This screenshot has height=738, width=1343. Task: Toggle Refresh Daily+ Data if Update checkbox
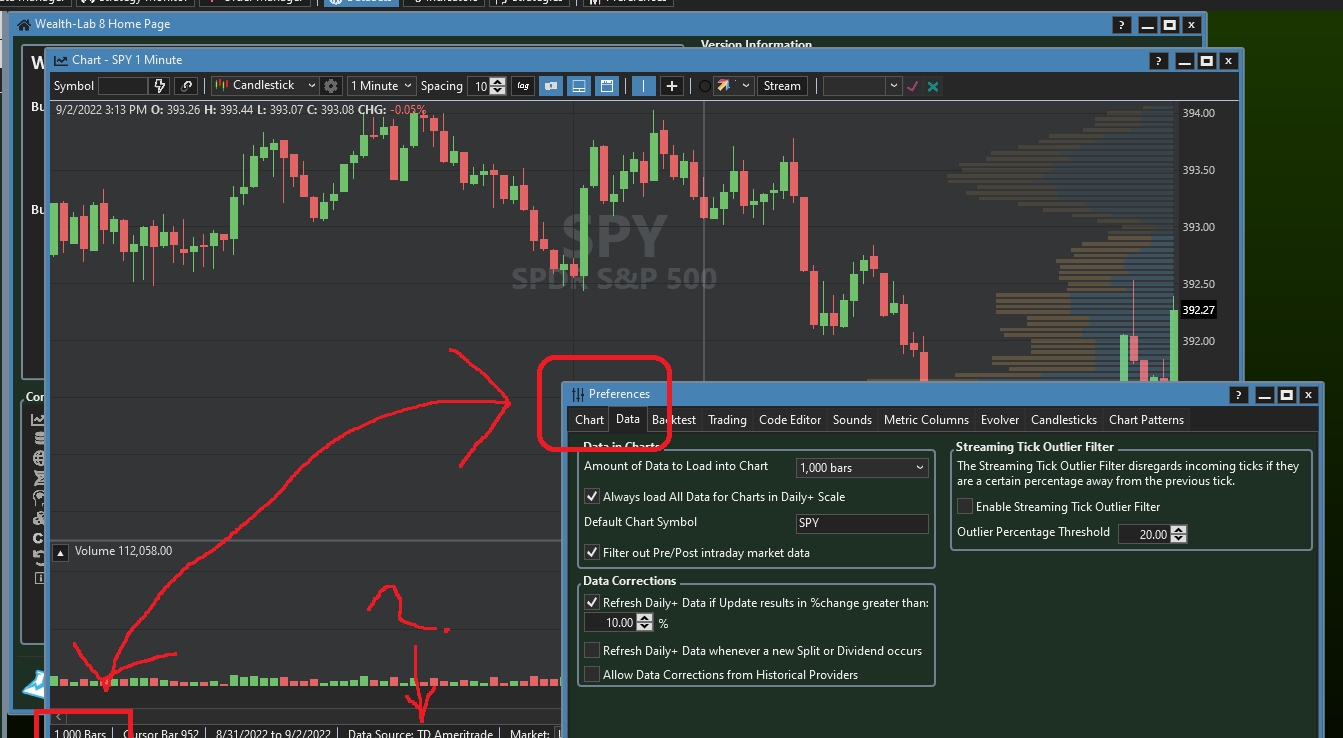591,603
